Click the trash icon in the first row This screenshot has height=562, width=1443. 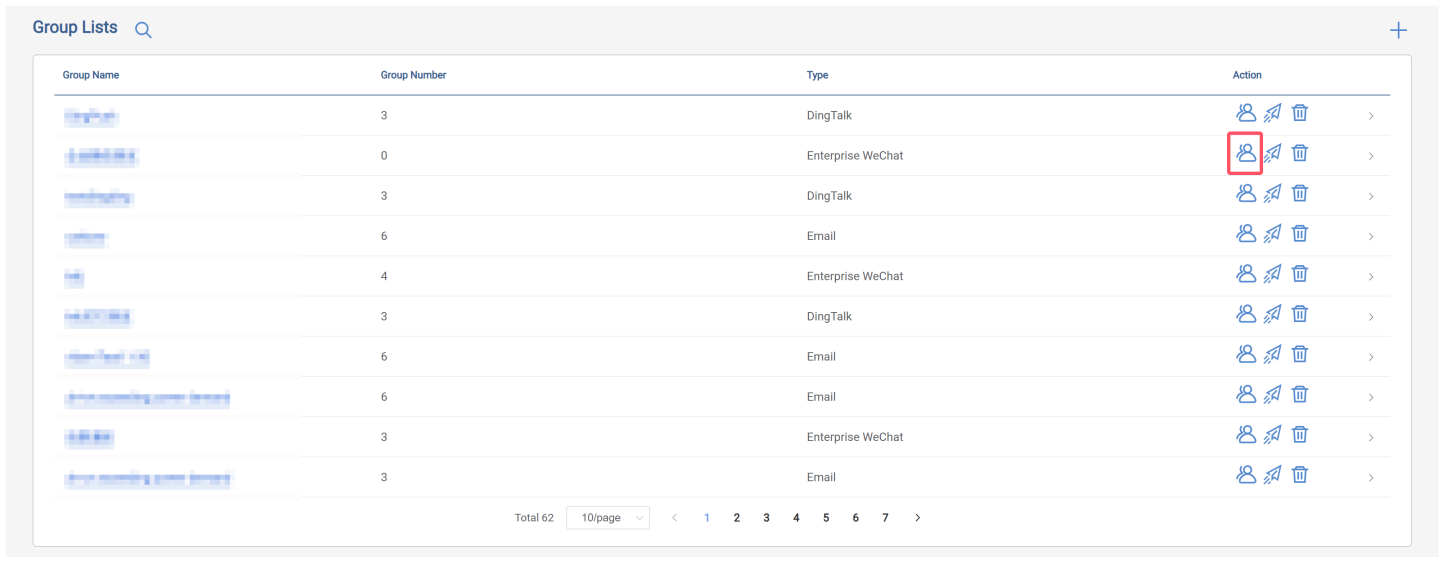(x=1299, y=113)
